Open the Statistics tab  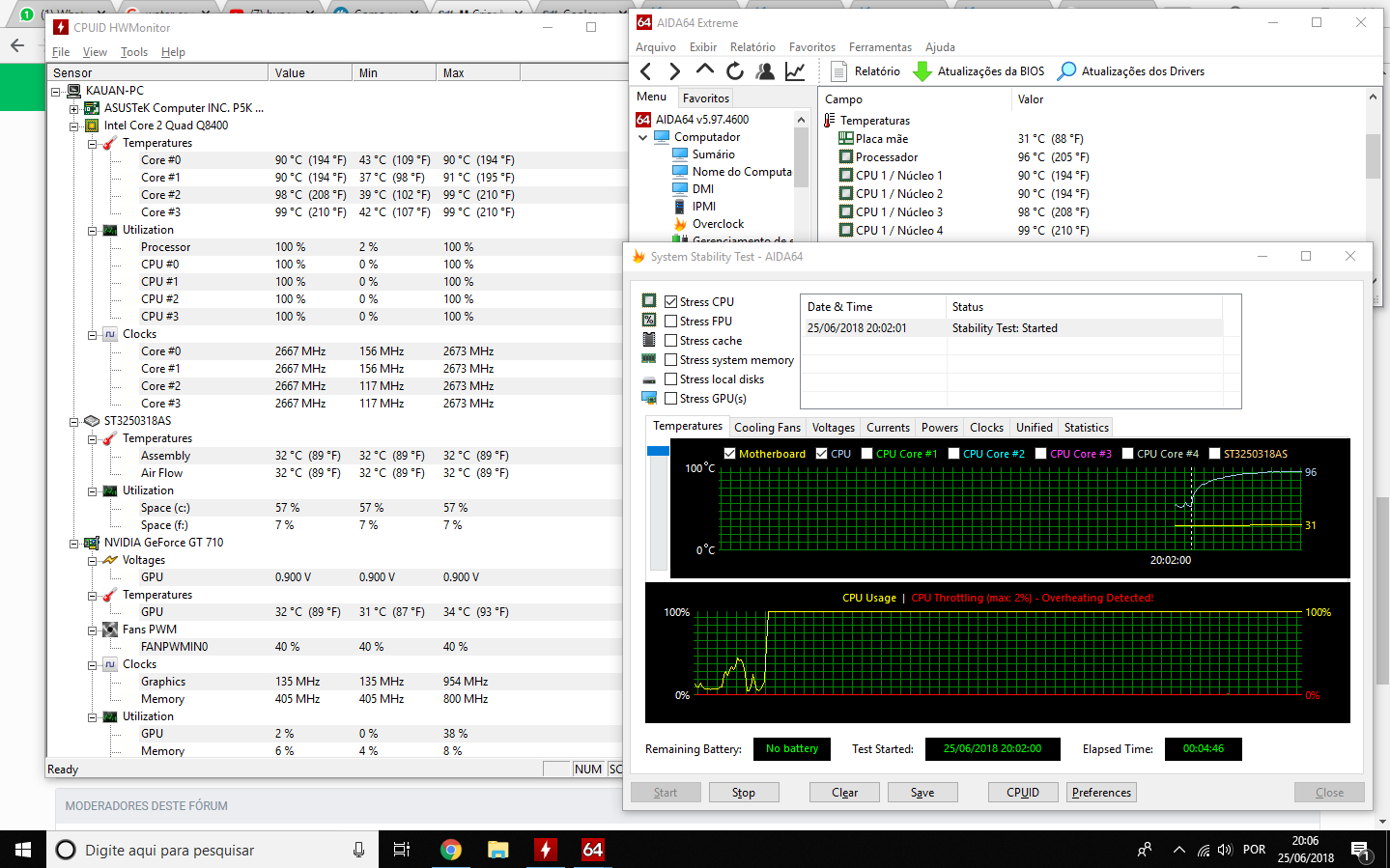[x=1086, y=428]
